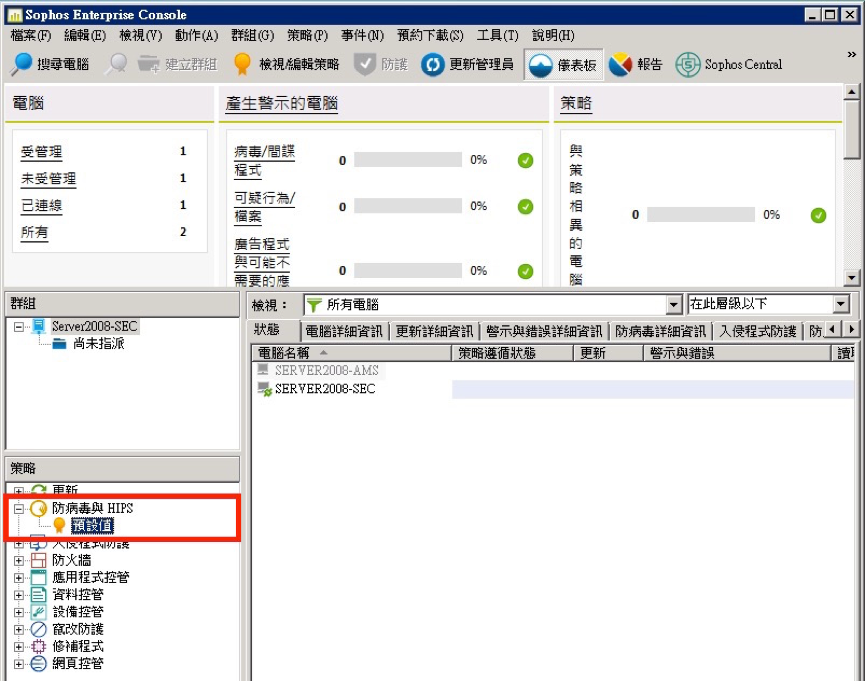Screen dimensions: 865x681
Task: Sort by the 策略遵循狀態 column header
Action: 512,353
